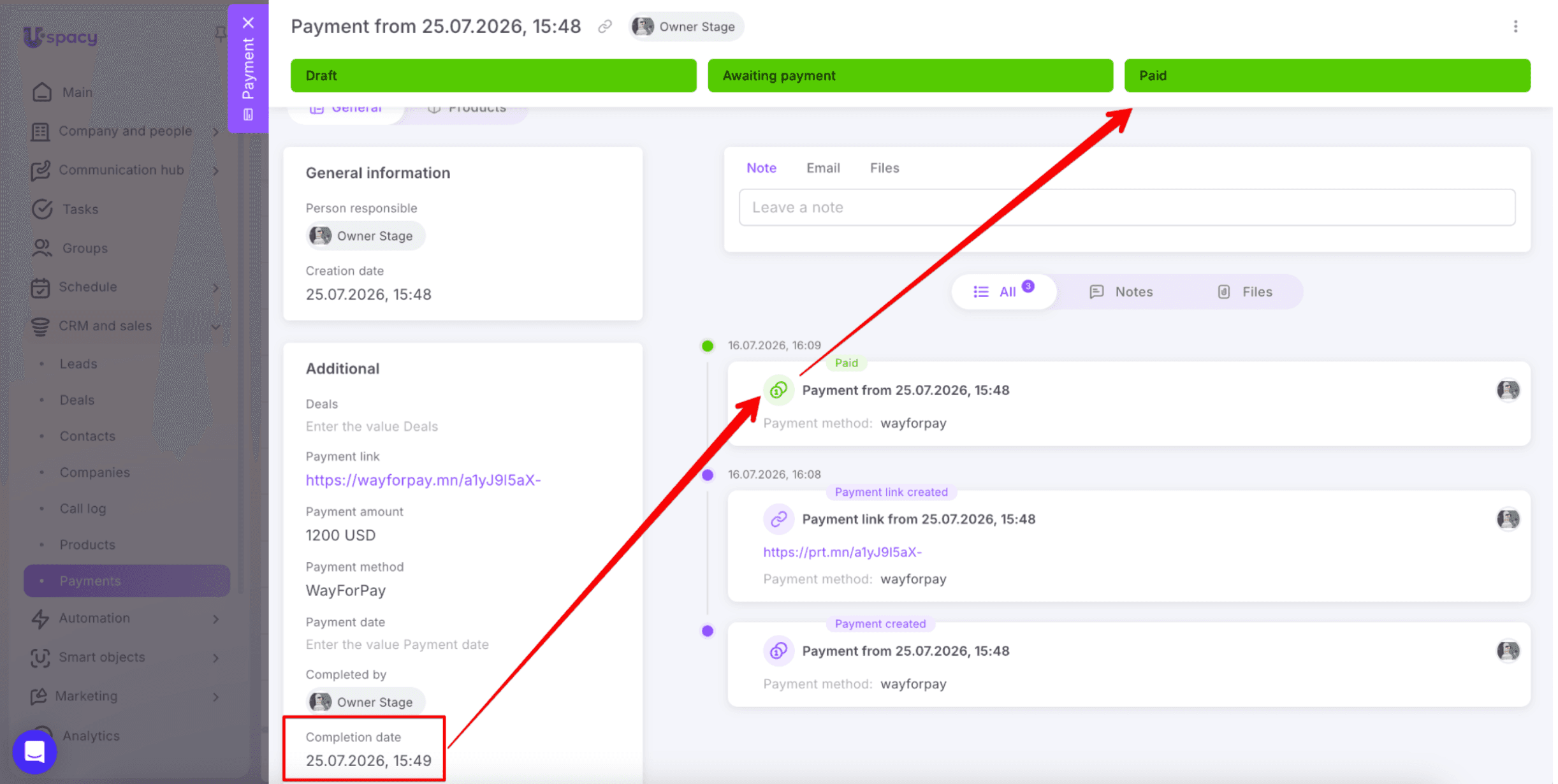Click the CRM and sales stack icon
1558x784 pixels.
pyautogui.click(x=40, y=326)
